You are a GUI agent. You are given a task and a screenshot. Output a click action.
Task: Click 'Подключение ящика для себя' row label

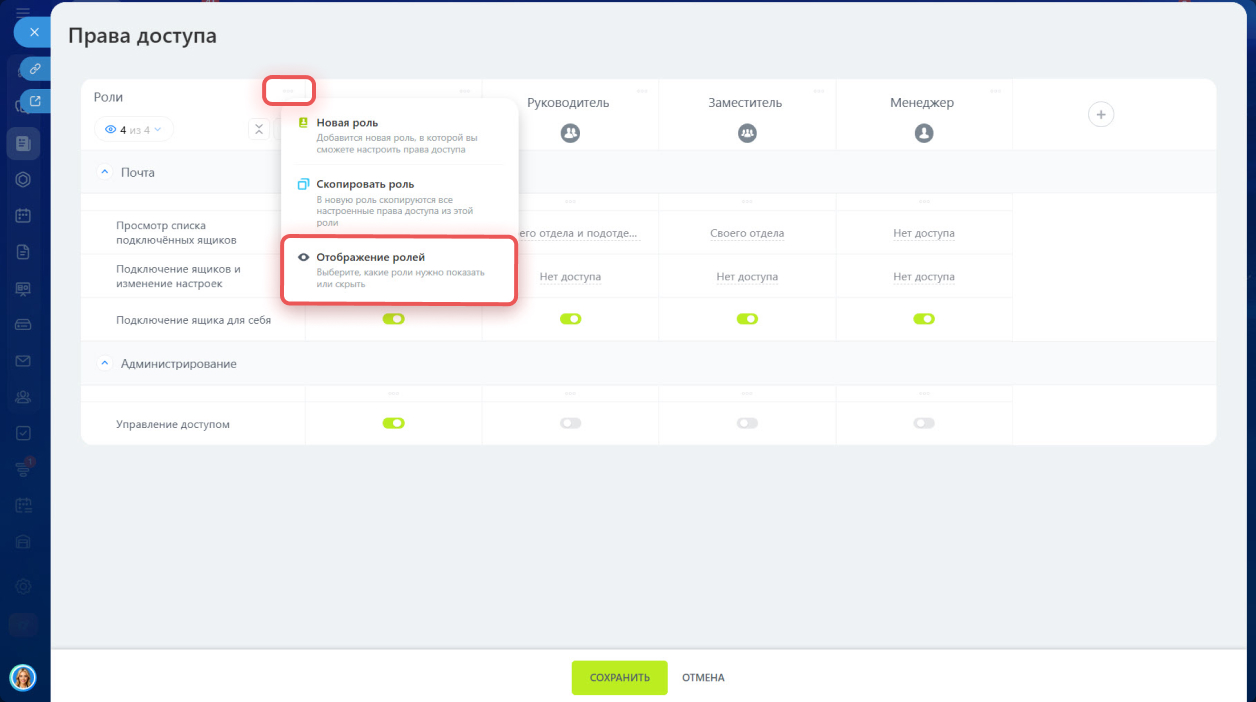(x=193, y=320)
